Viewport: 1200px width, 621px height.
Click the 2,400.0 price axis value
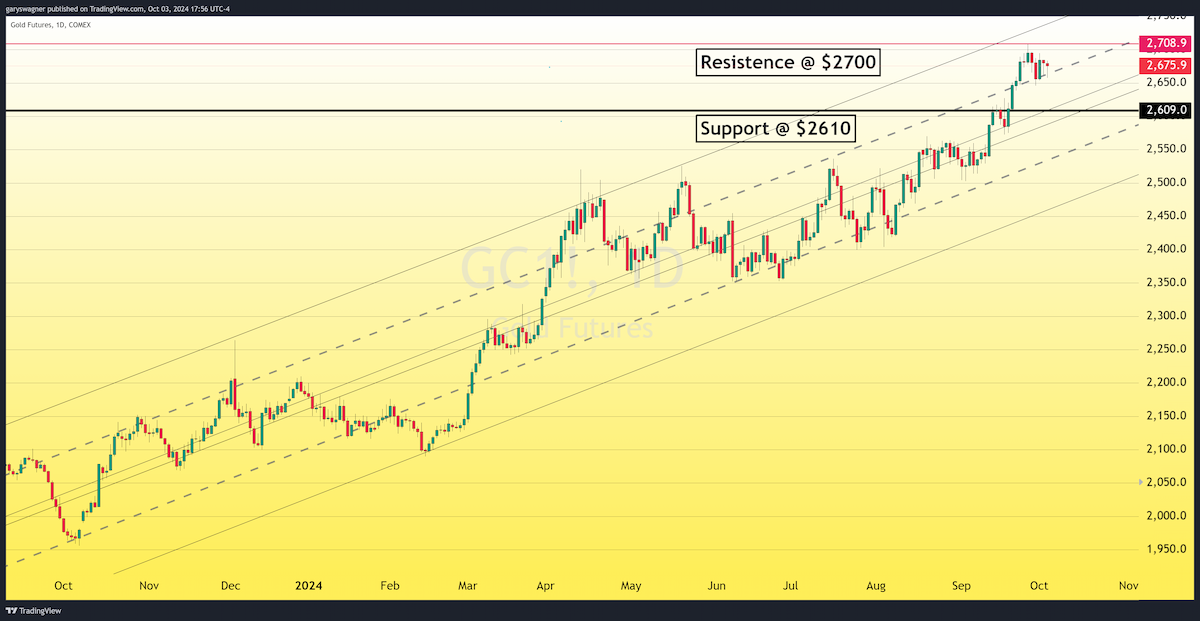point(1166,249)
